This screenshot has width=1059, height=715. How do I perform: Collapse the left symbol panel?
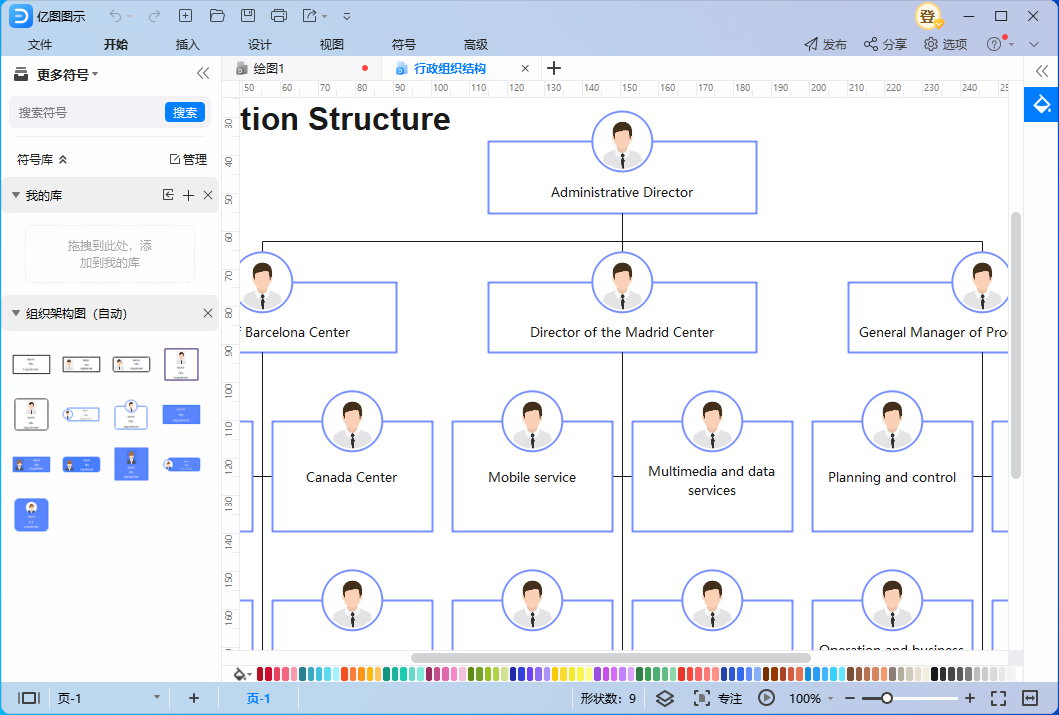(203, 74)
